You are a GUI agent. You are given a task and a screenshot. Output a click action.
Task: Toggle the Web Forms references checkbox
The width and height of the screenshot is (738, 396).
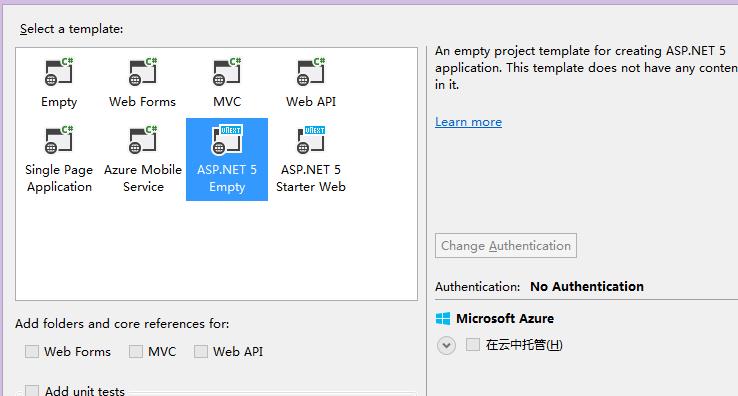click(32, 351)
